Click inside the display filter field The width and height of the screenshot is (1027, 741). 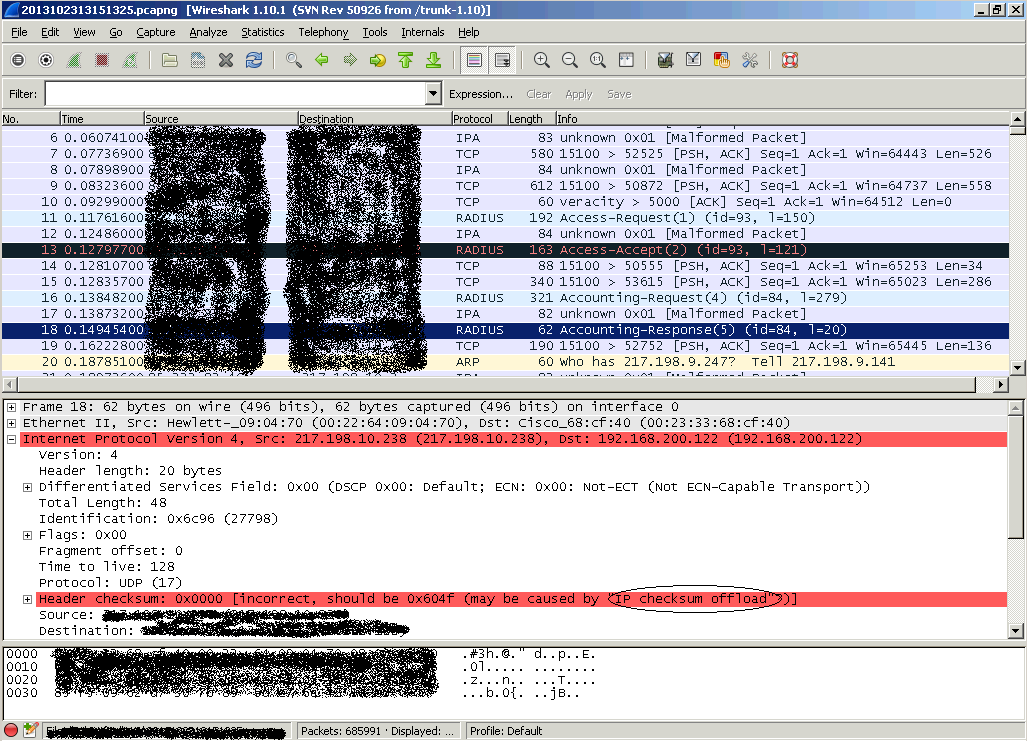click(235, 94)
